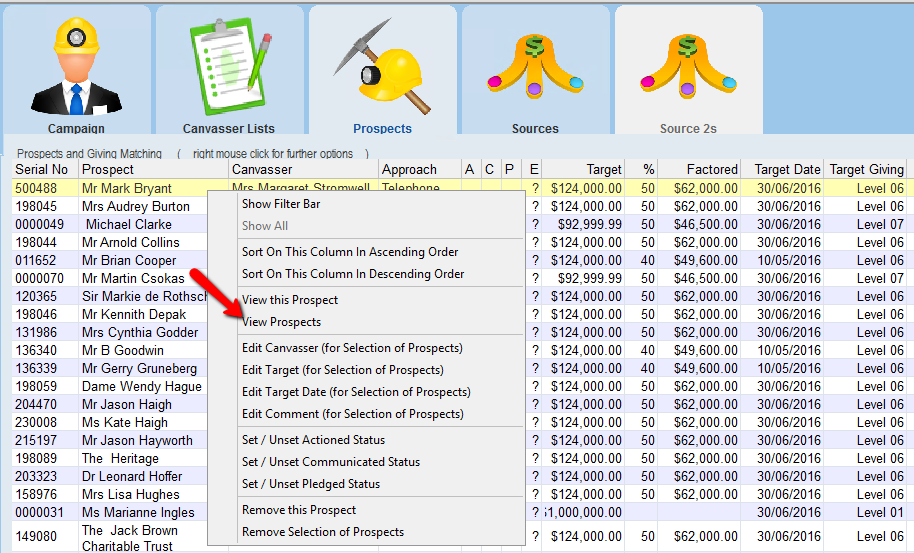The image size is (914, 553).
Task: Click target amount $92,999.99 for Michael Clarke
Action: [589, 224]
